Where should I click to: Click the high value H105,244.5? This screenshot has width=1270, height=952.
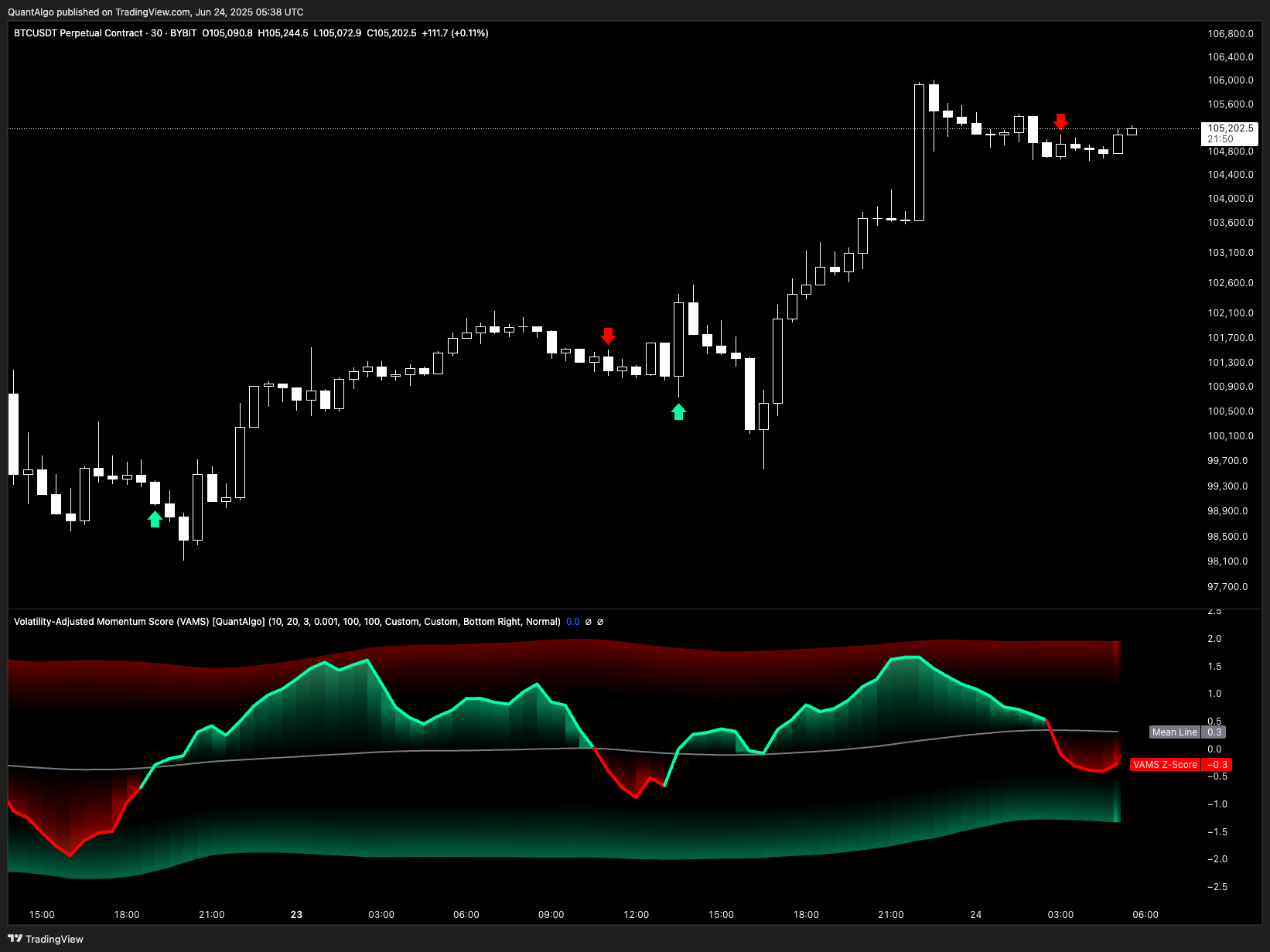click(283, 33)
